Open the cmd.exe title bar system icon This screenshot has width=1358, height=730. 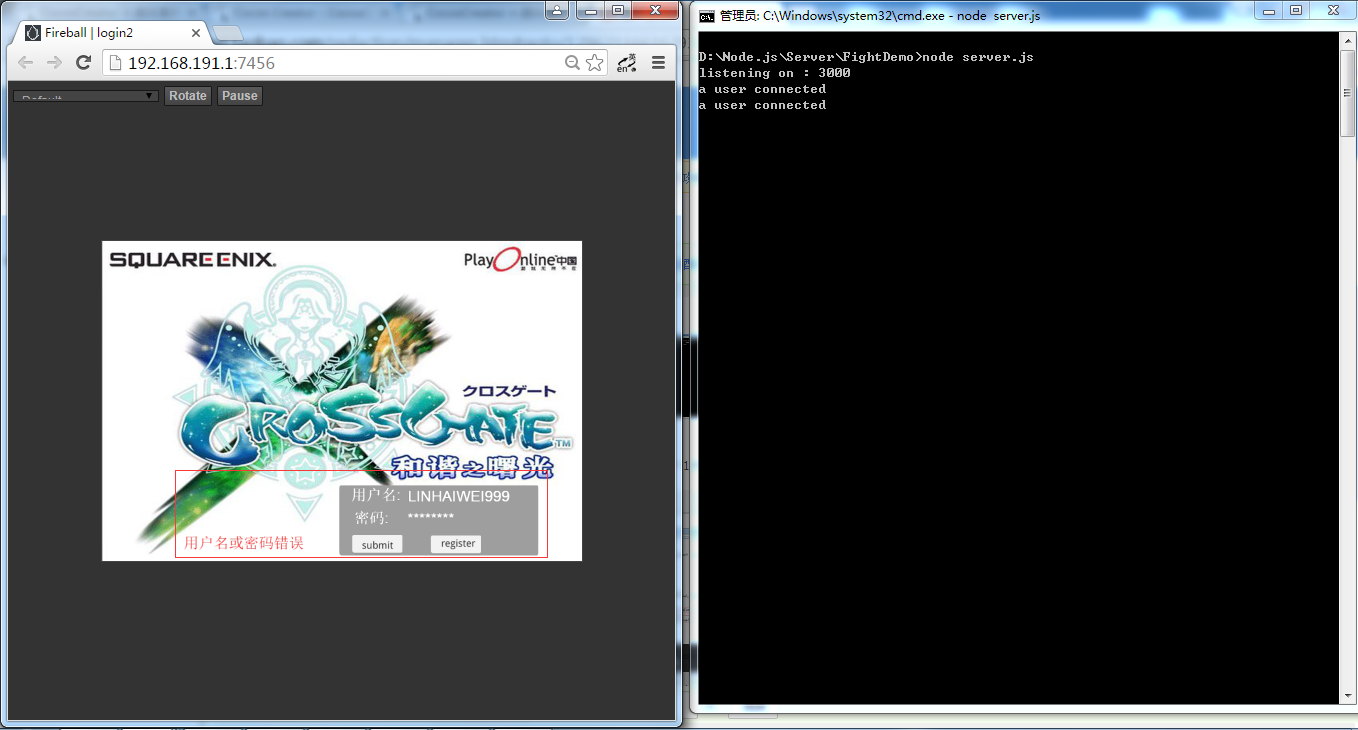(x=707, y=16)
